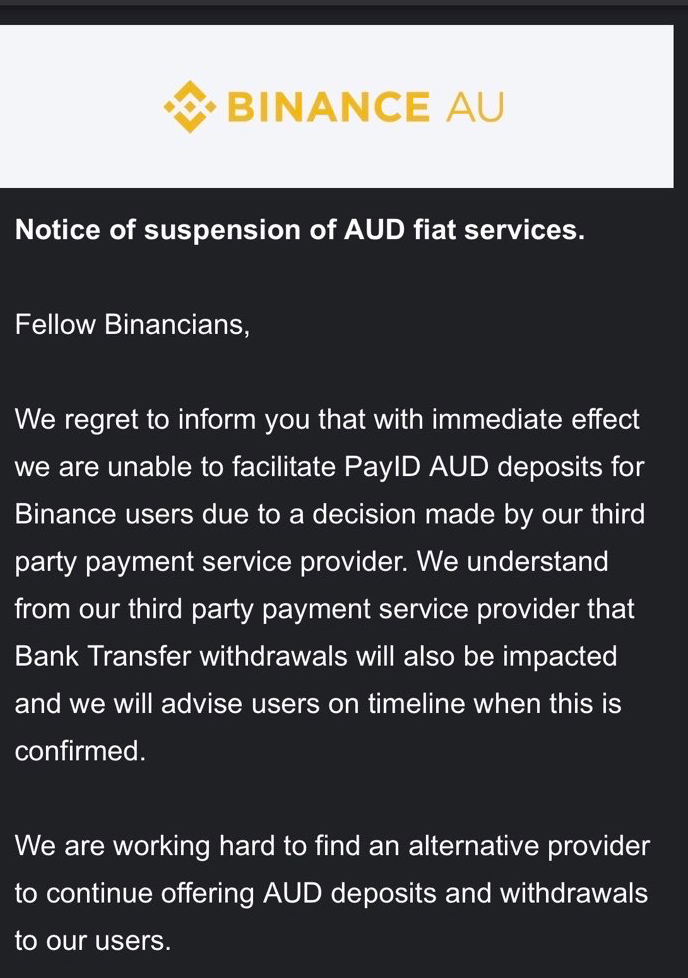Click the BINANCE wordmark in the header
The image size is (688, 978).
[x=329, y=107]
